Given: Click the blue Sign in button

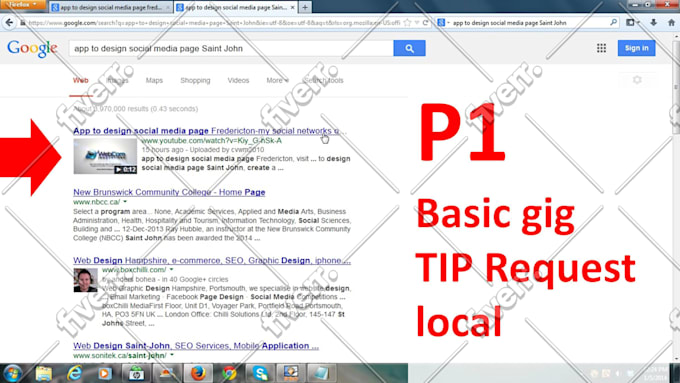Looking at the screenshot, I should 636,48.
